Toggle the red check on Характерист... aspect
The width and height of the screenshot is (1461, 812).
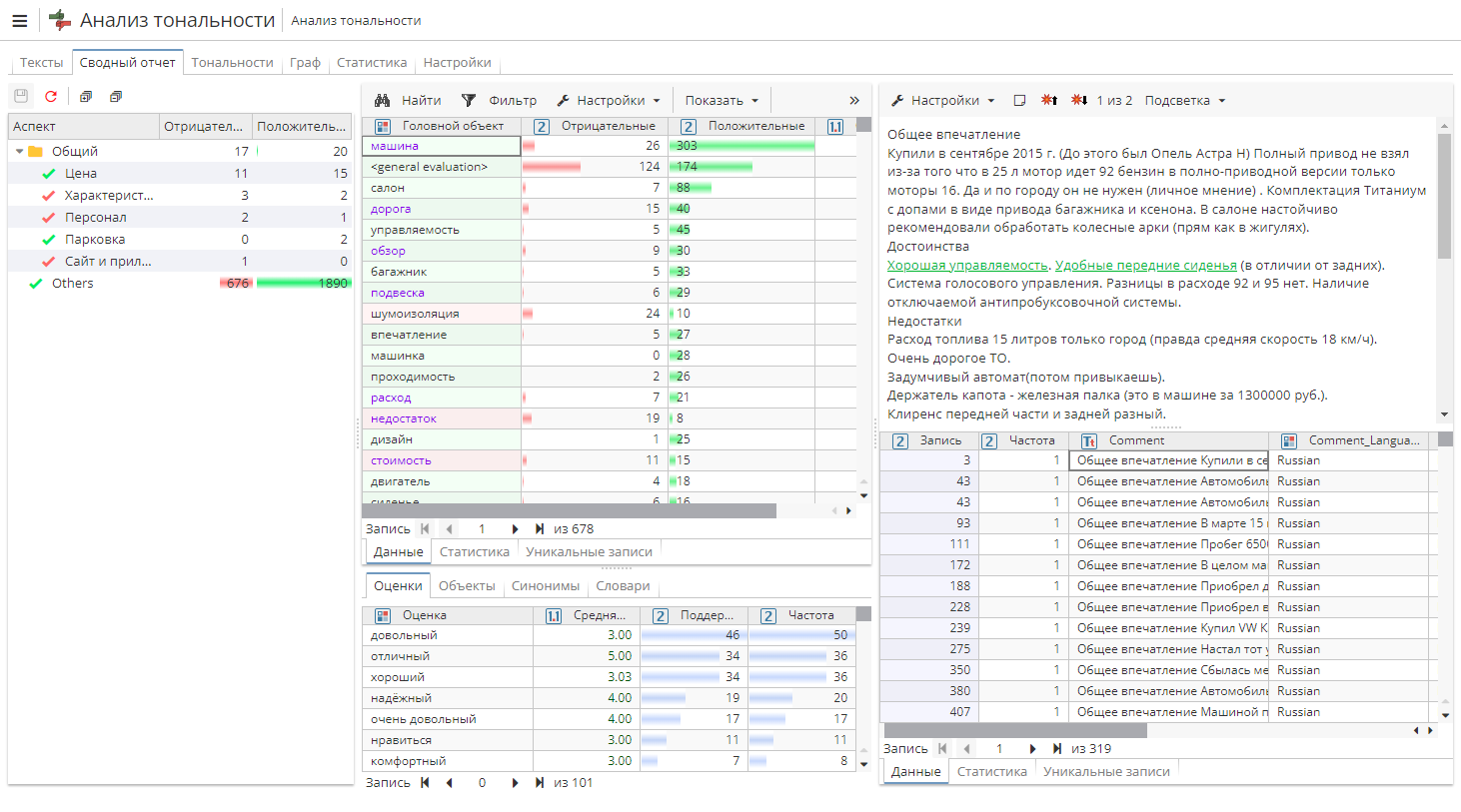coord(49,196)
